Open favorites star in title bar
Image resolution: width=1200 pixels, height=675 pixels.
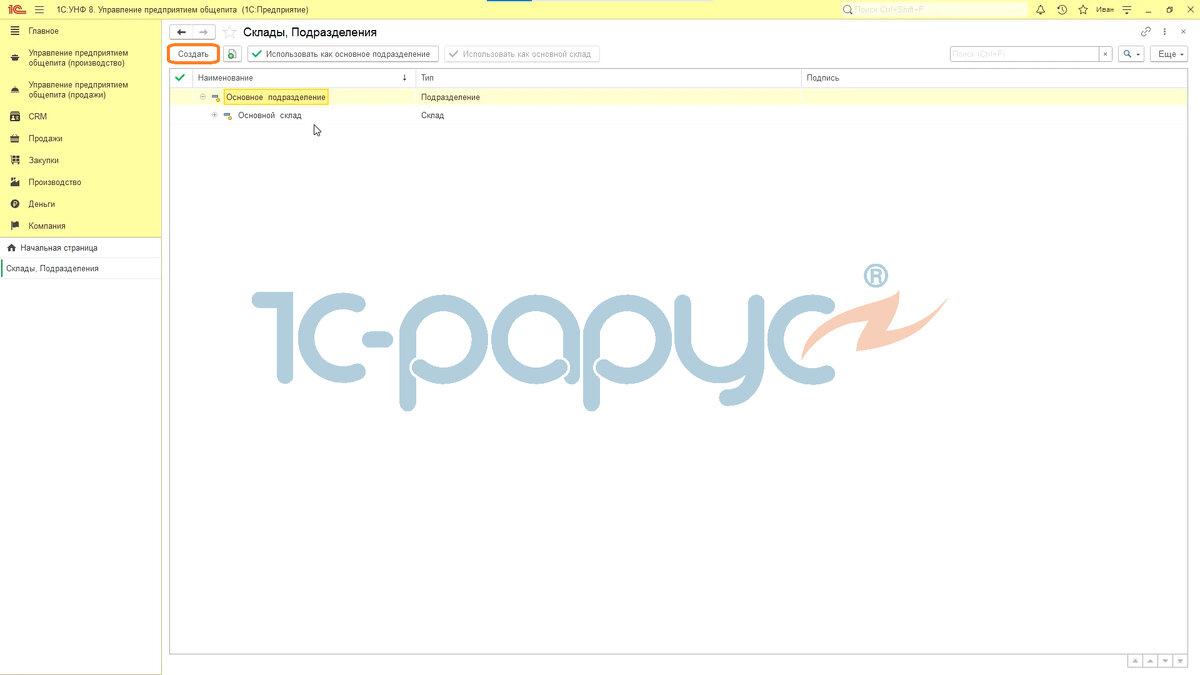1082,9
